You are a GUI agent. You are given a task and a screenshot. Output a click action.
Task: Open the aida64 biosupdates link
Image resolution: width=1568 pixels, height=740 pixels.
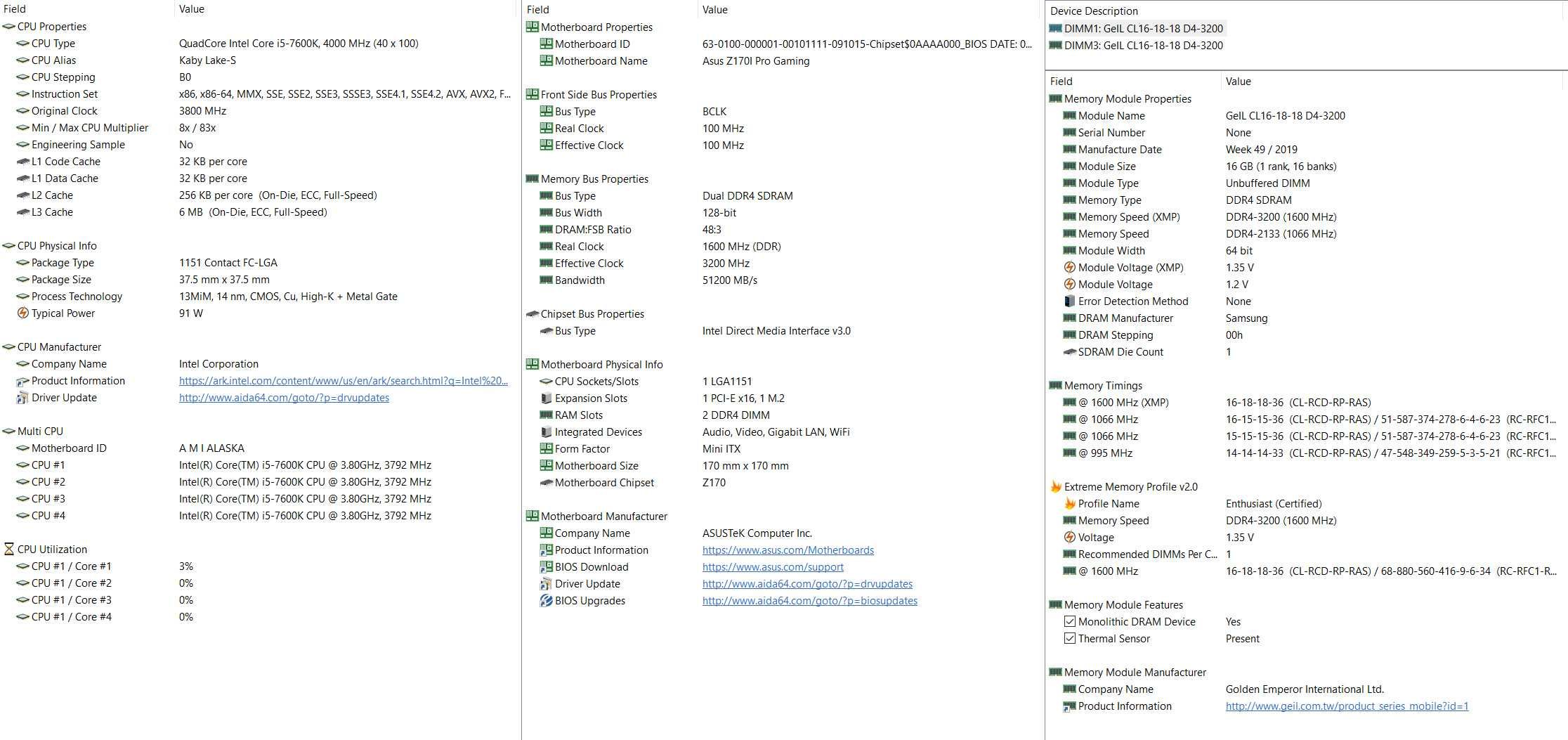(810, 601)
